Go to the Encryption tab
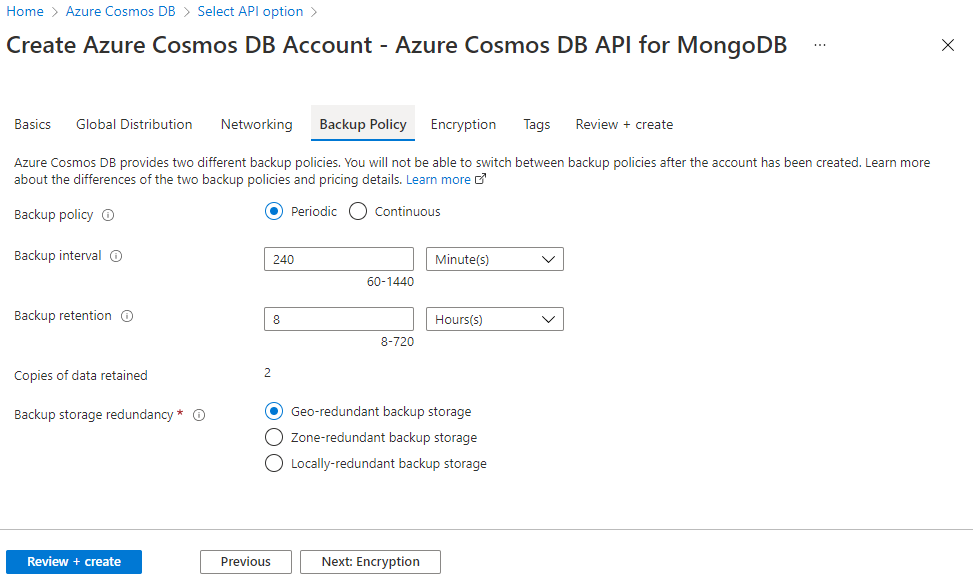973x581 pixels. (464, 124)
